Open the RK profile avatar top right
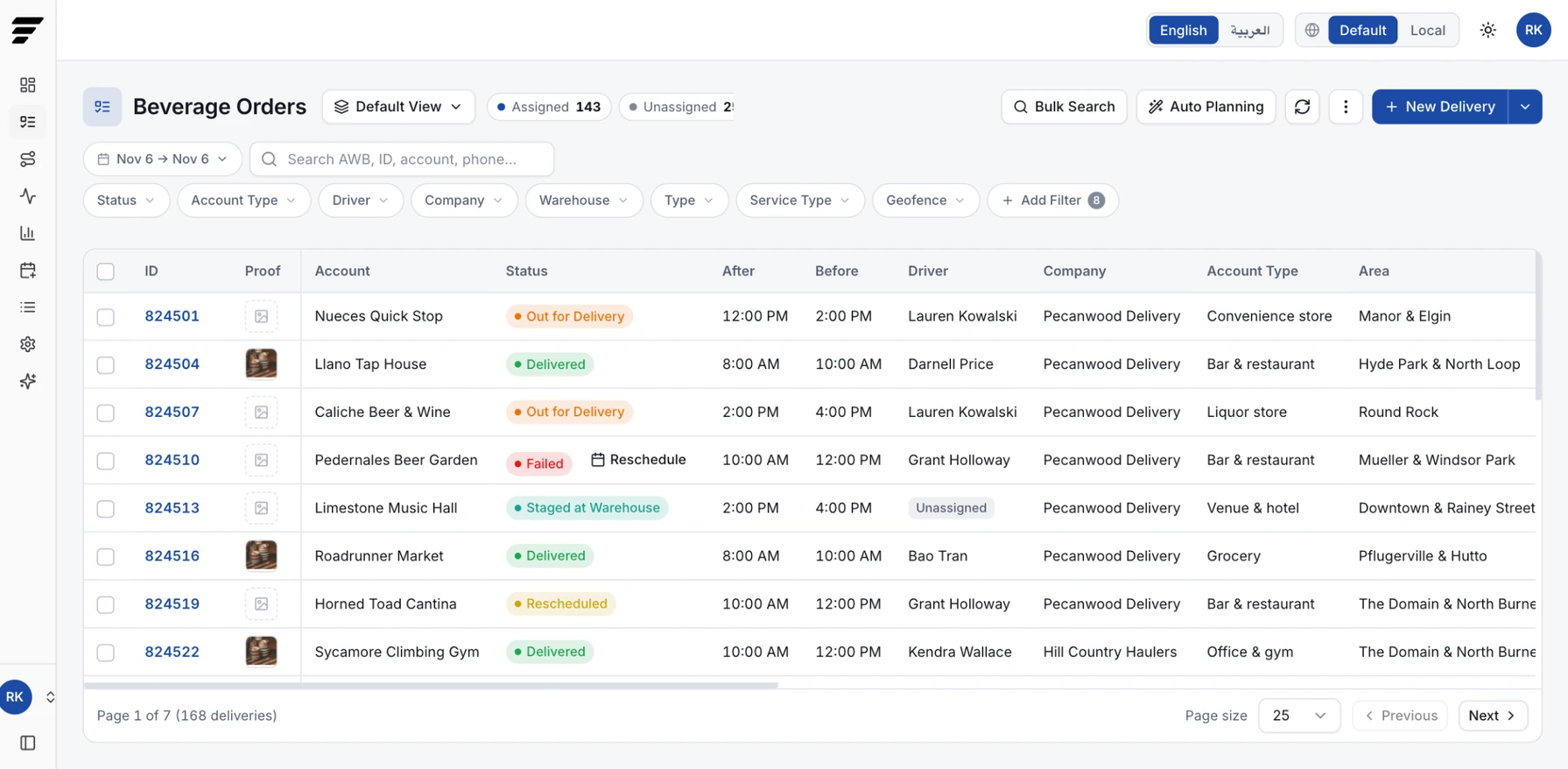 [1533, 30]
